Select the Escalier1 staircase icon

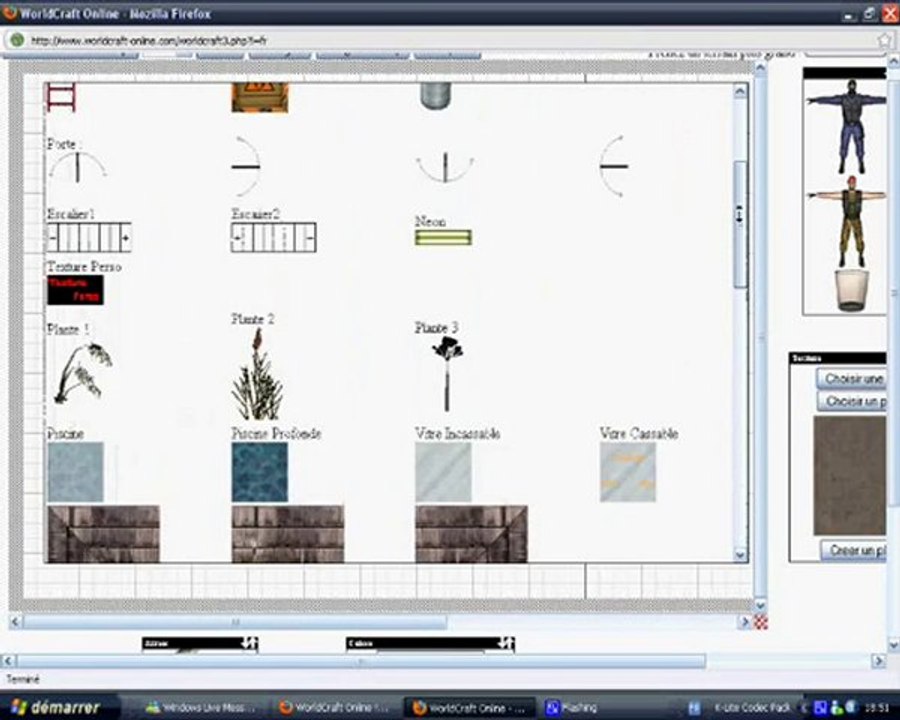[x=89, y=238]
